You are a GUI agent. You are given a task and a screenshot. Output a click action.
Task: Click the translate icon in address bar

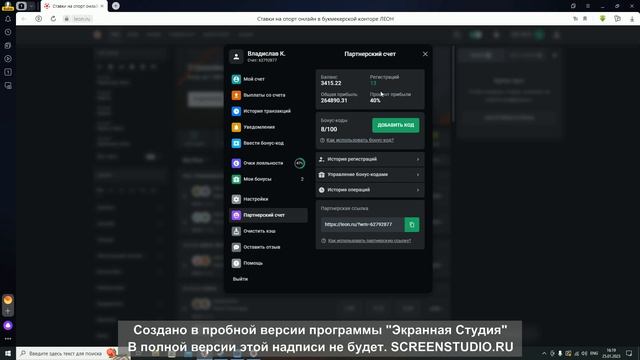[576, 19]
